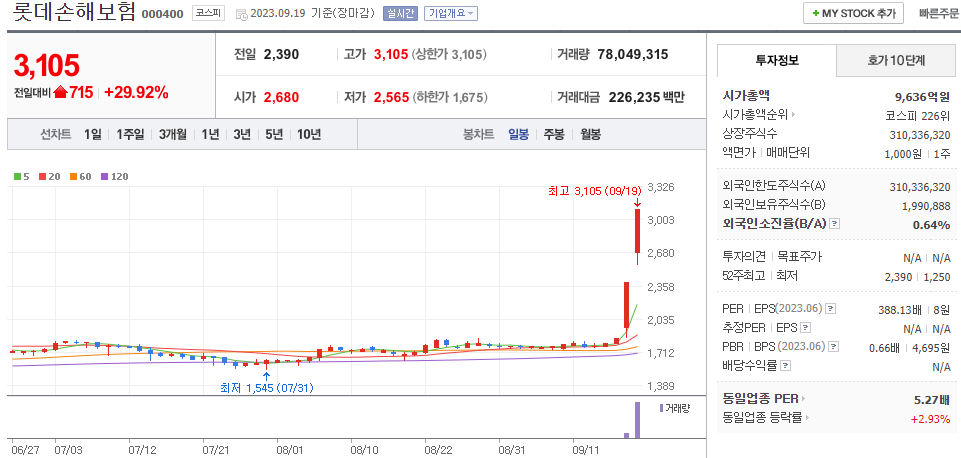Click the orange 60-day moving average swatch
Viewport: 961px width, 458px height.
click(73, 177)
